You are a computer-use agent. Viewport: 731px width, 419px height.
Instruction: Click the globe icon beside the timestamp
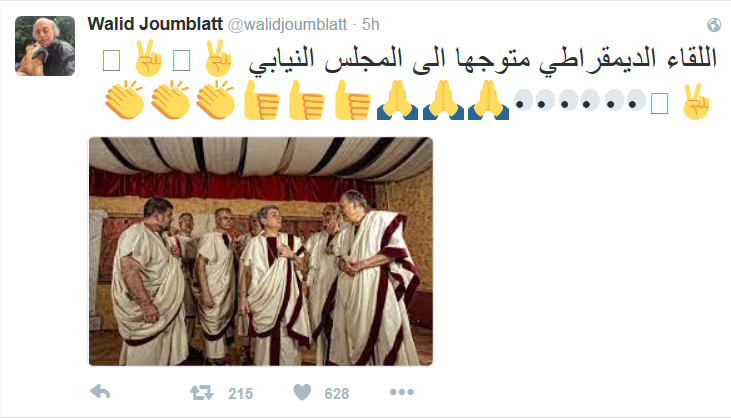click(714, 25)
